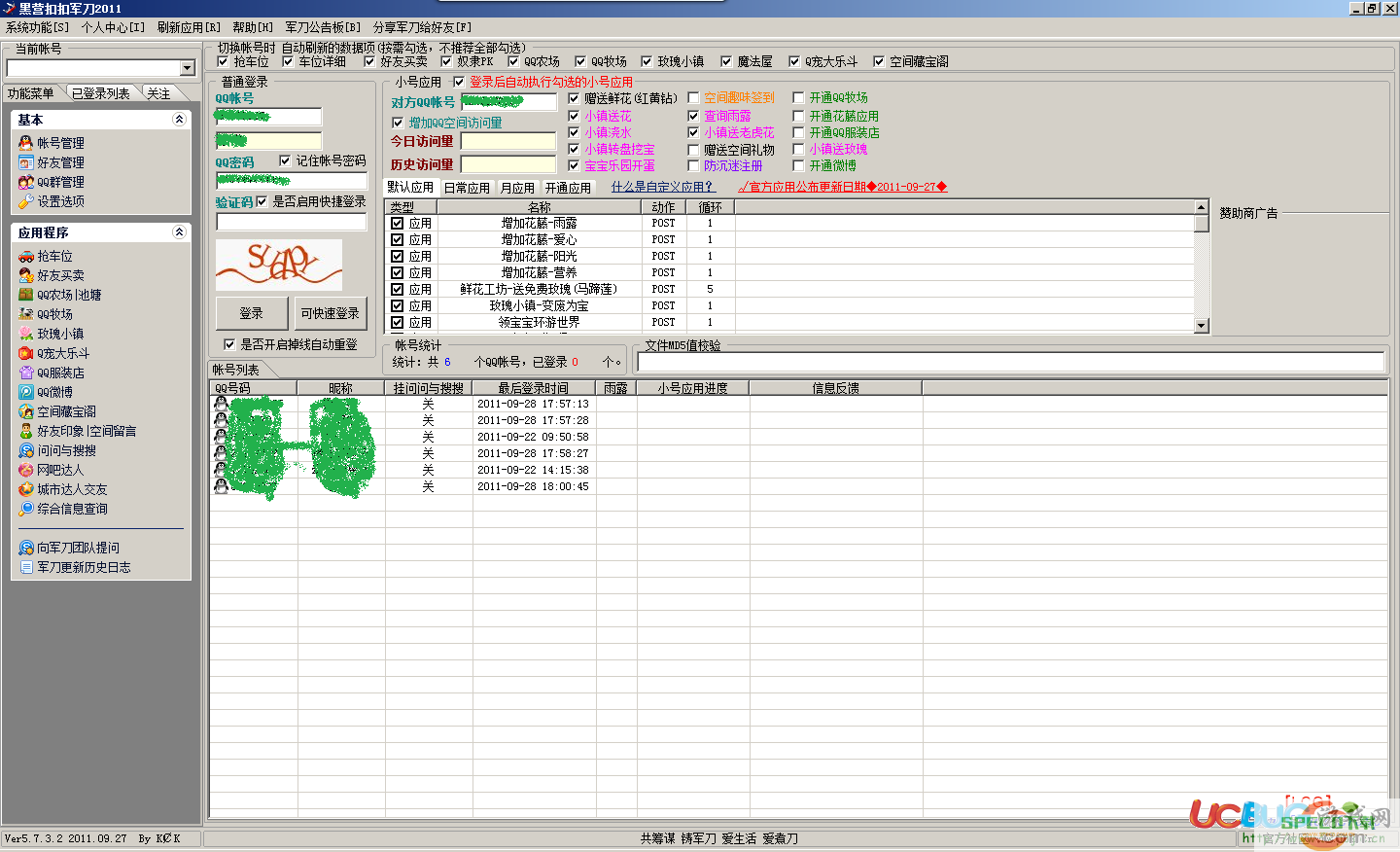The height and width of the screenshot is (852, 1400).
Task: Focus the 文件MD5值校验 input field
Action: coord(1010,362)
